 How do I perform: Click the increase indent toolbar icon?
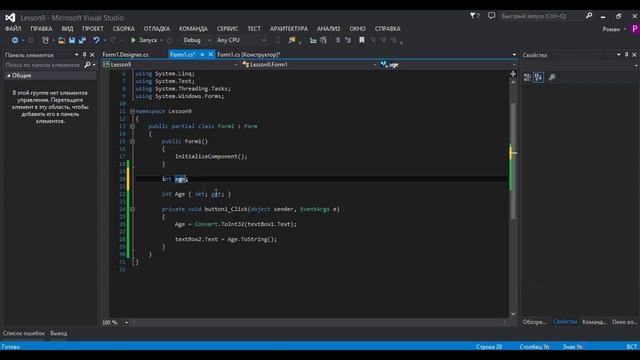coord(324,40)
